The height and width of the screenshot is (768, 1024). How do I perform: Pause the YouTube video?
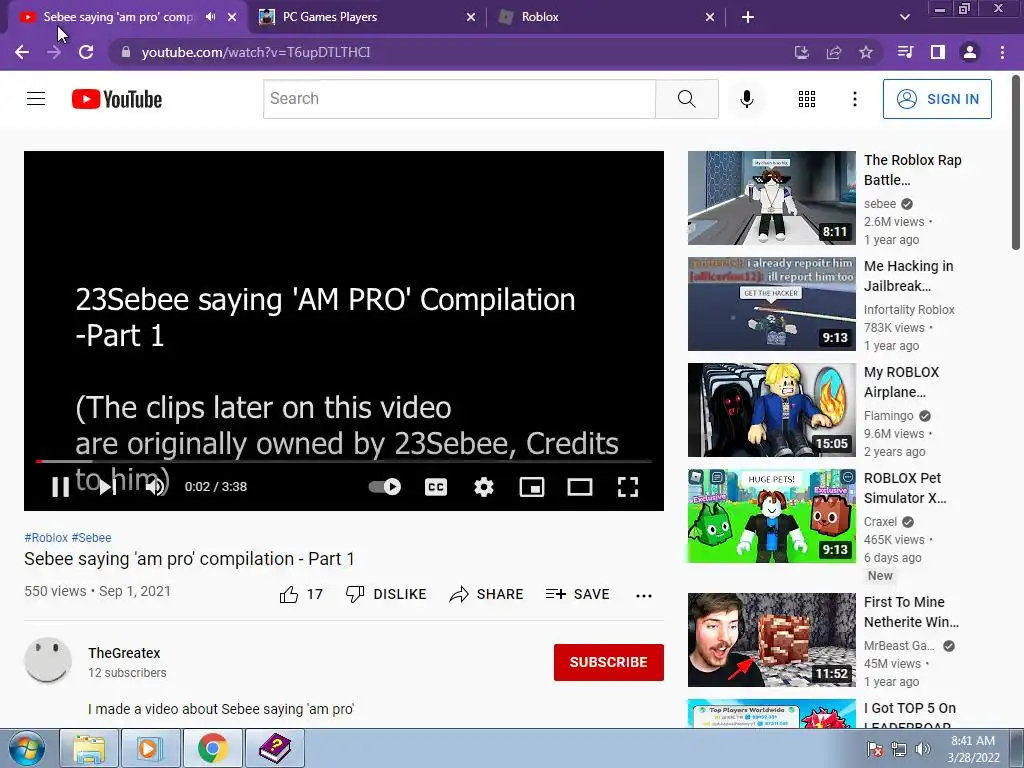[x=60, y=487]
